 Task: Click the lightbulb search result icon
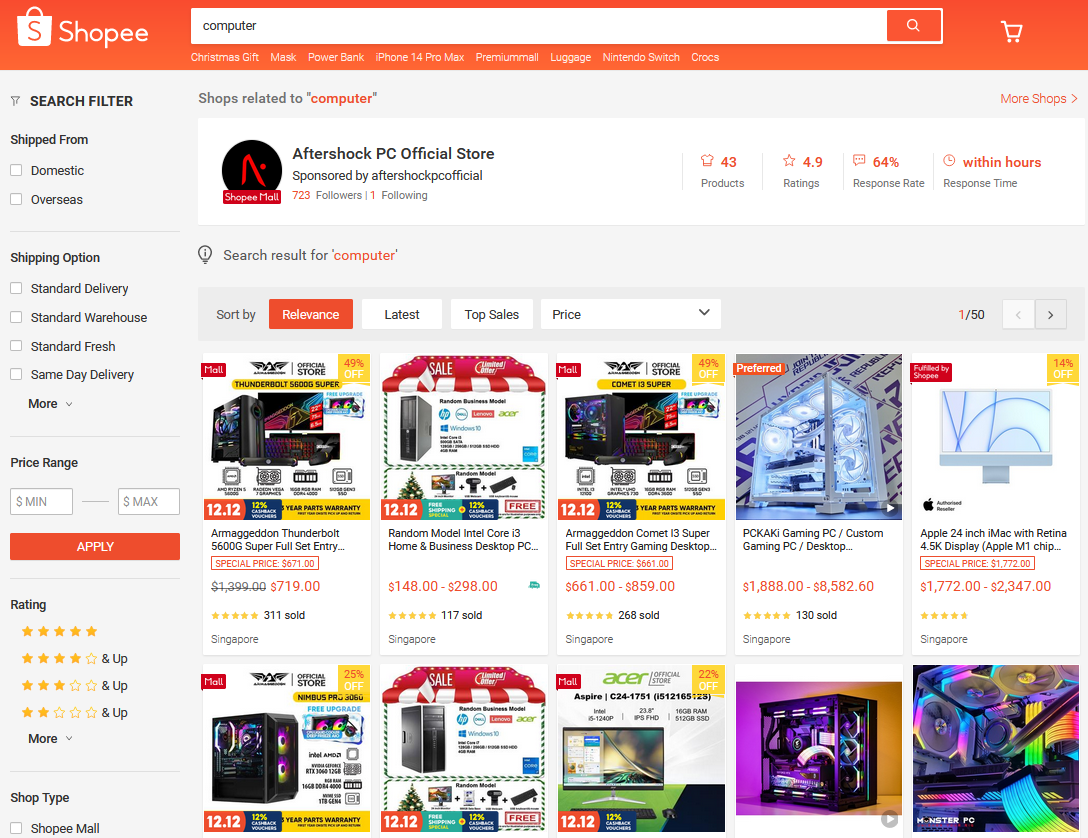[x=205, y=255]
